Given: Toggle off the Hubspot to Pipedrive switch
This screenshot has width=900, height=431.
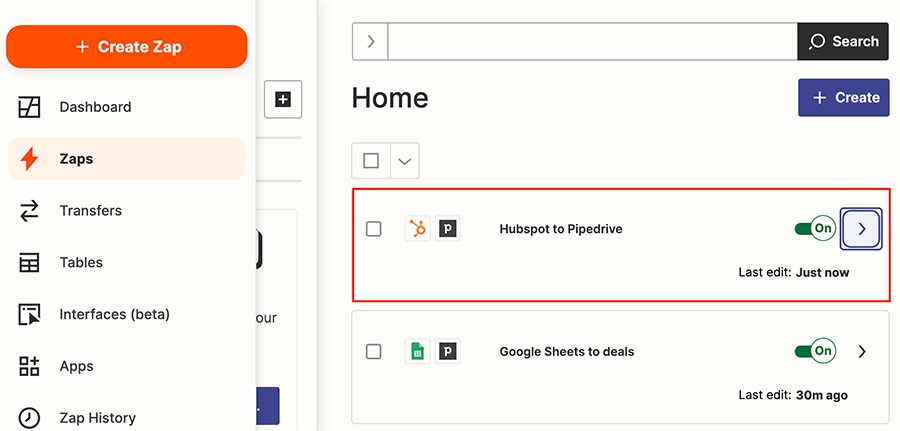Looking at the screenshot, I should click(x=815, y=228).
